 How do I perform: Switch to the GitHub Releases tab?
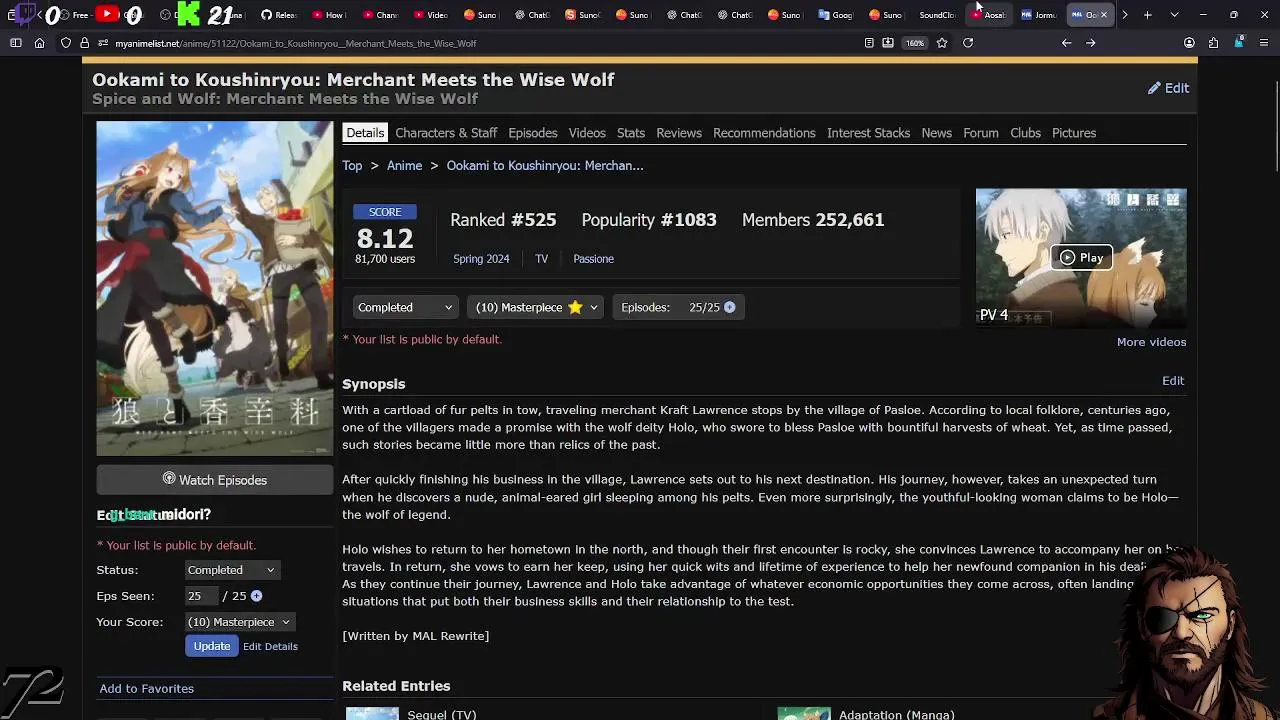pyautogui.click(x=279, y=15)
